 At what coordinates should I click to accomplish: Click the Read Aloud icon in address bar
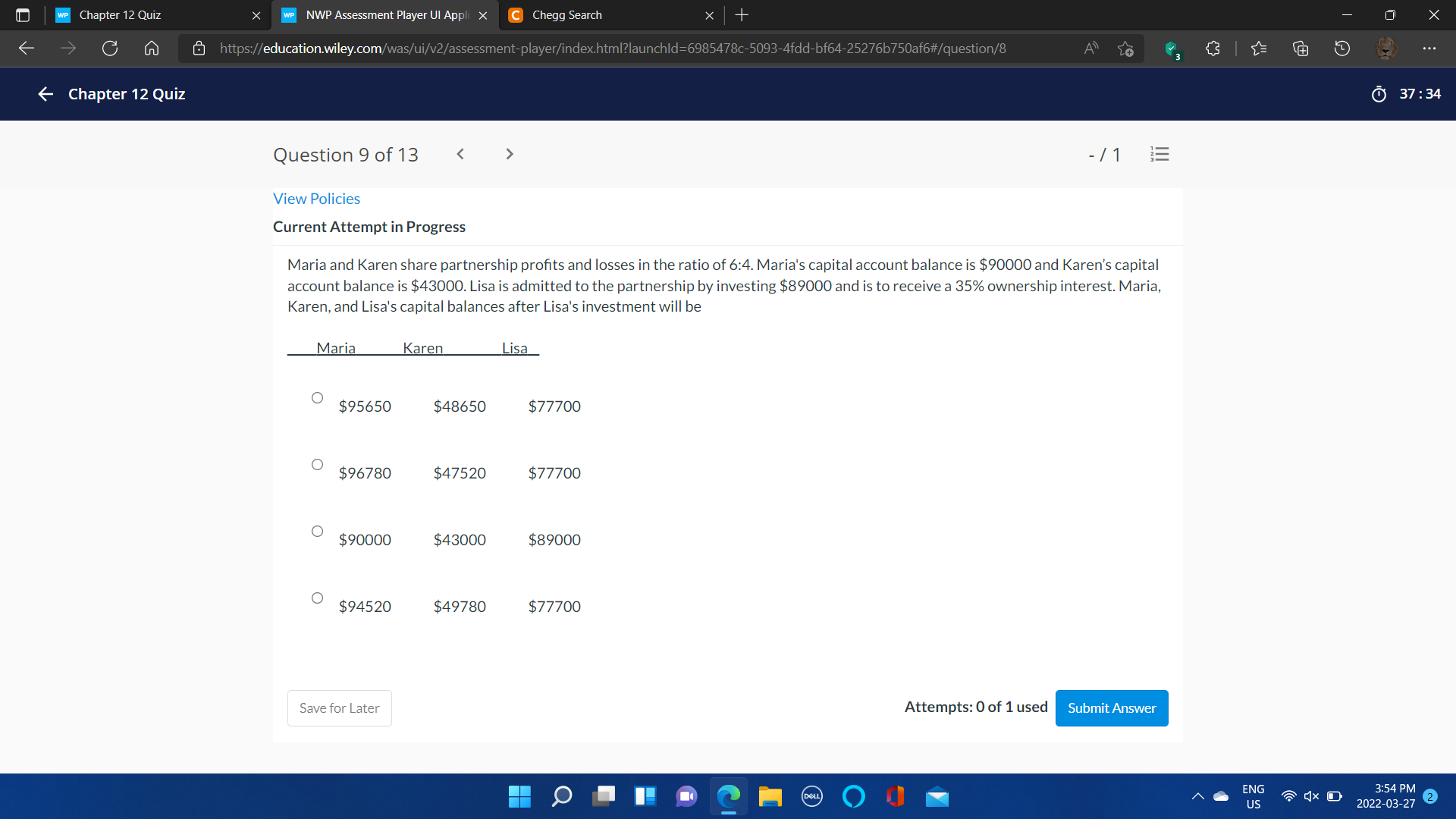point(1091,49)
